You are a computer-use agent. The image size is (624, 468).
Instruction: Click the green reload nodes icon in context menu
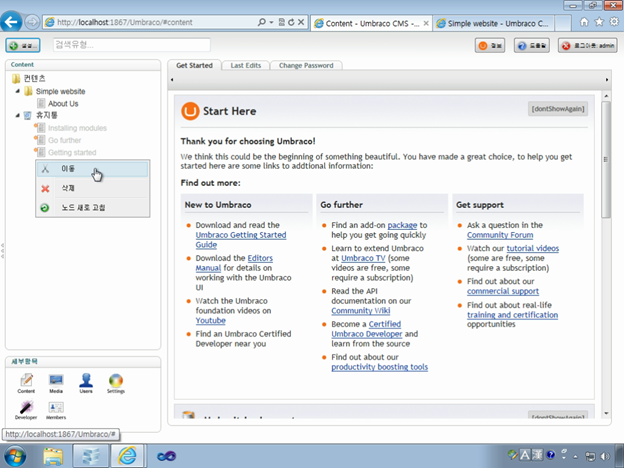(x=45, y=208)
